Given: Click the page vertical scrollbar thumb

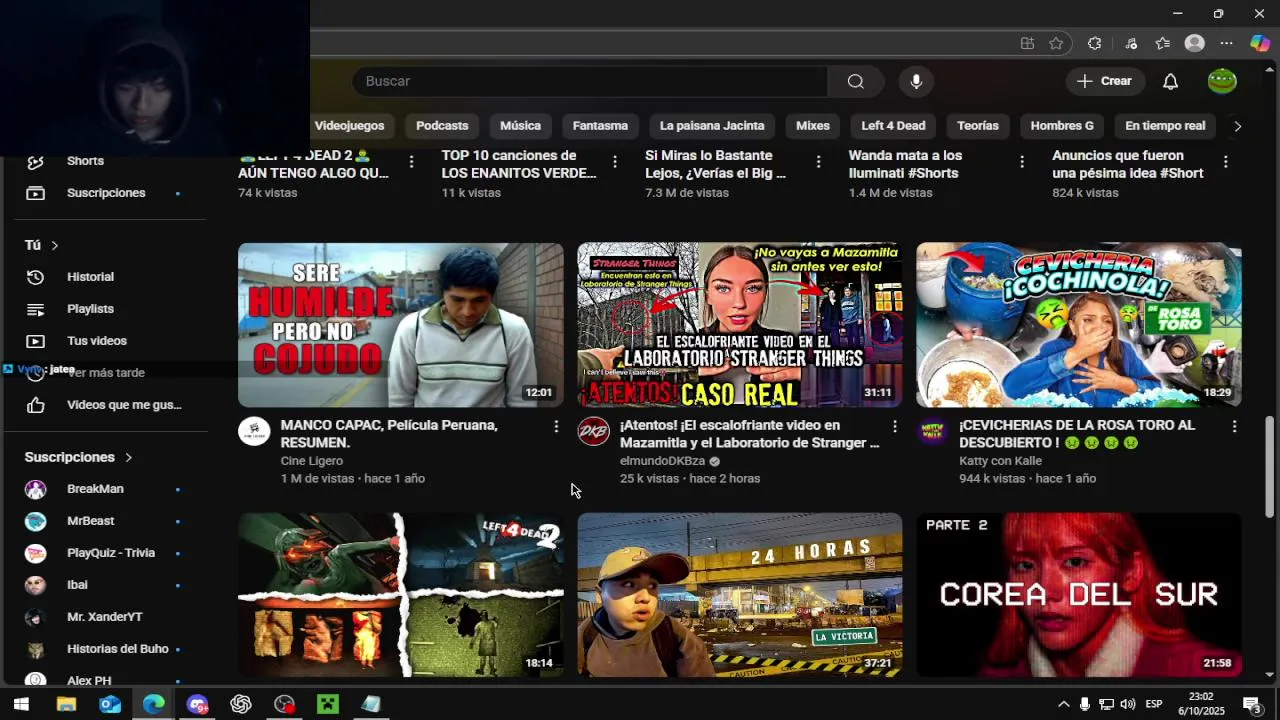Looking at the screenshot, I should pos(1270,467).
